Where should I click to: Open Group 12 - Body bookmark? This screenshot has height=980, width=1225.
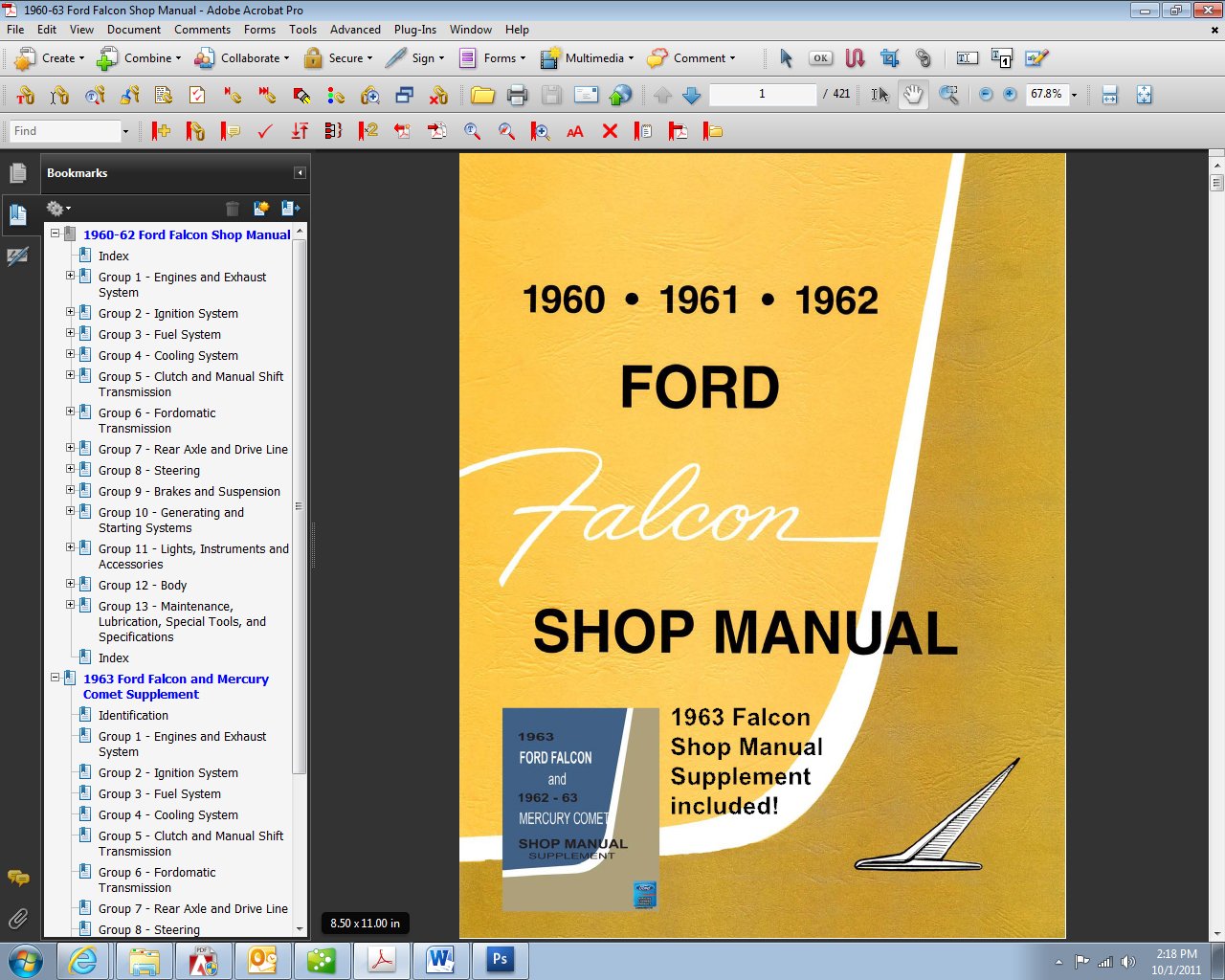(x=143, y=585)
